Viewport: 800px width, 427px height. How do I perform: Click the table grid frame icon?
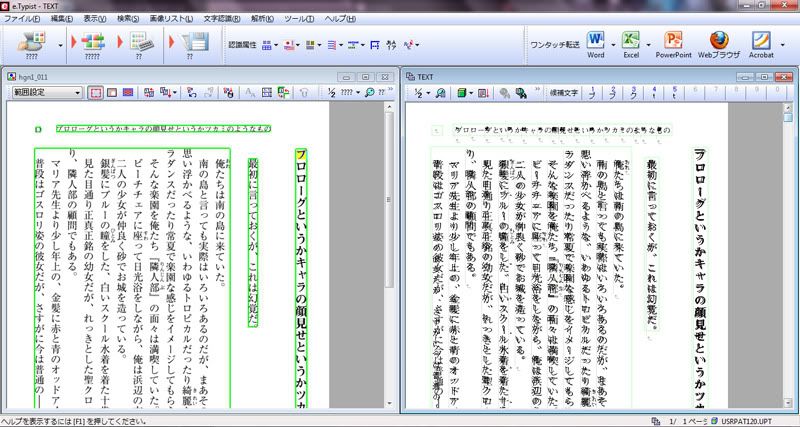(267, 92)
